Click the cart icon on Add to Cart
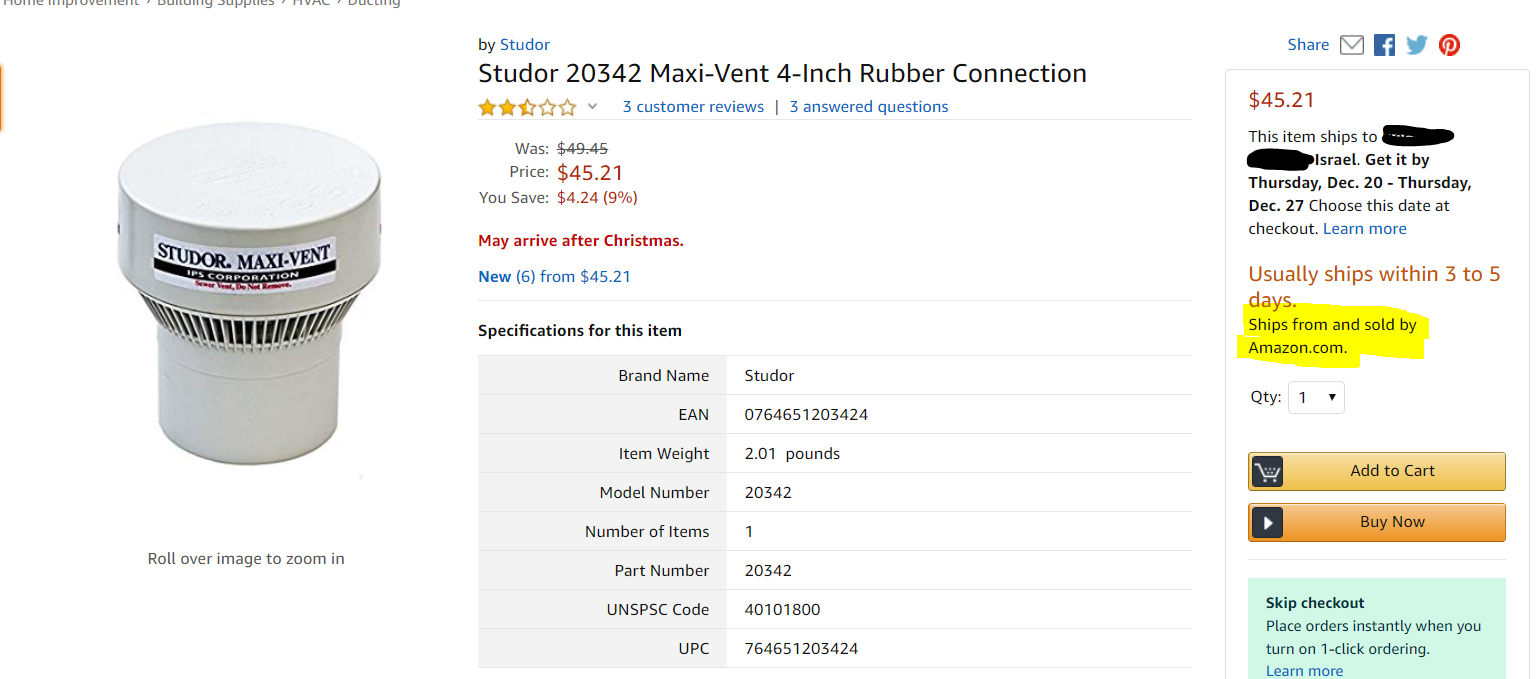This screenshot has width=1537, height=679. point(1267,471)
